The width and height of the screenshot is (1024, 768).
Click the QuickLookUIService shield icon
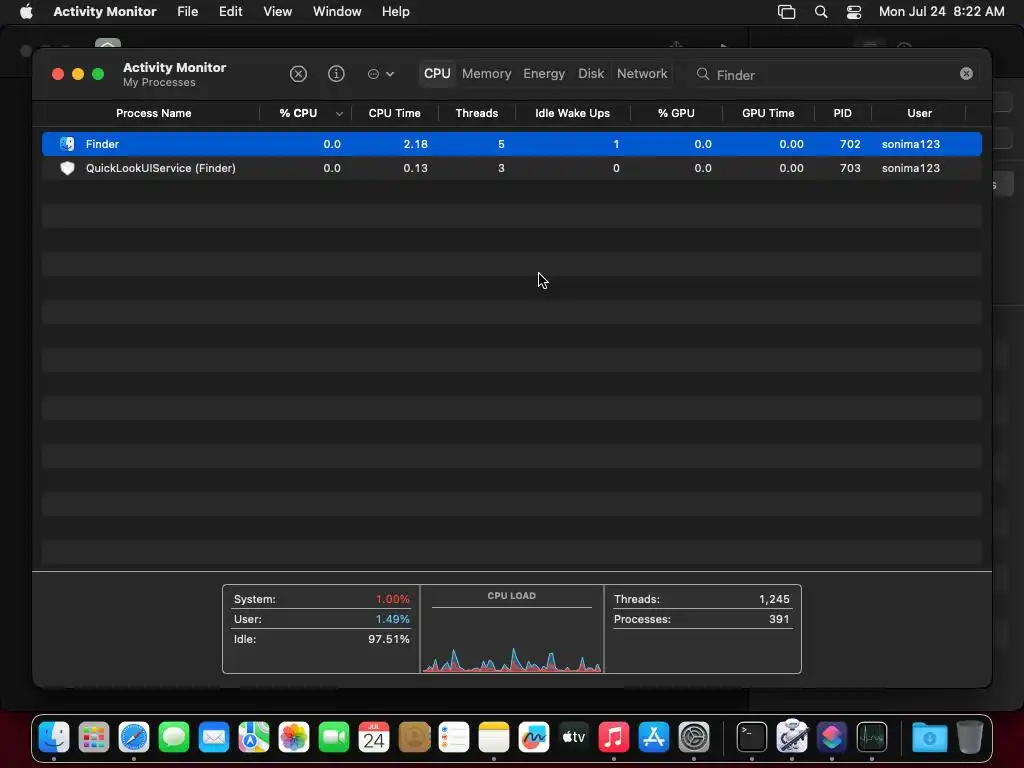point(67,168)
